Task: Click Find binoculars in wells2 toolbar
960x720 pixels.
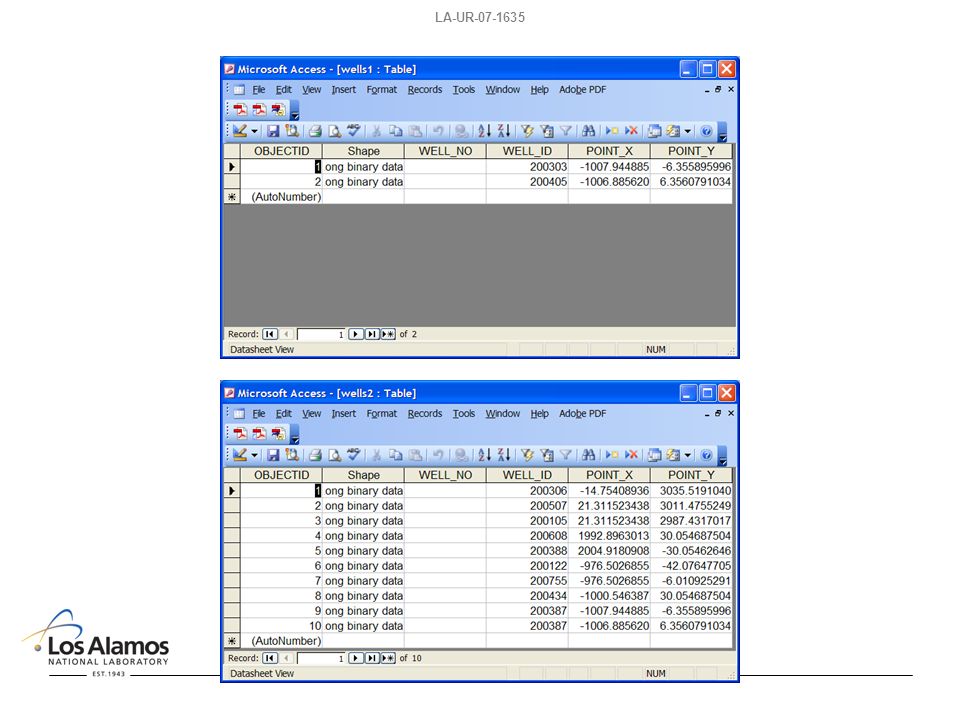Action: coord(588,455)
